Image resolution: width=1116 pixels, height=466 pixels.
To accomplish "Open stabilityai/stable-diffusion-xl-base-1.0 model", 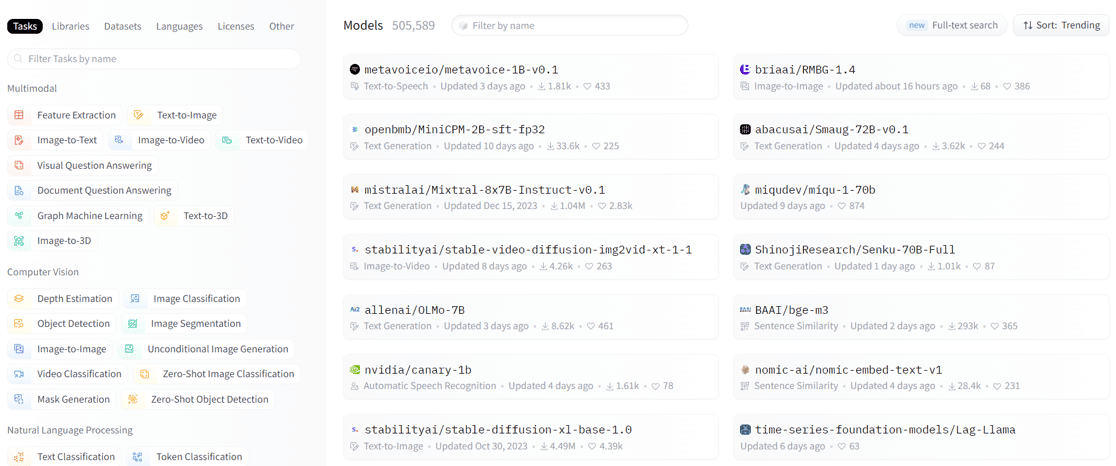I will click(531, 438).
